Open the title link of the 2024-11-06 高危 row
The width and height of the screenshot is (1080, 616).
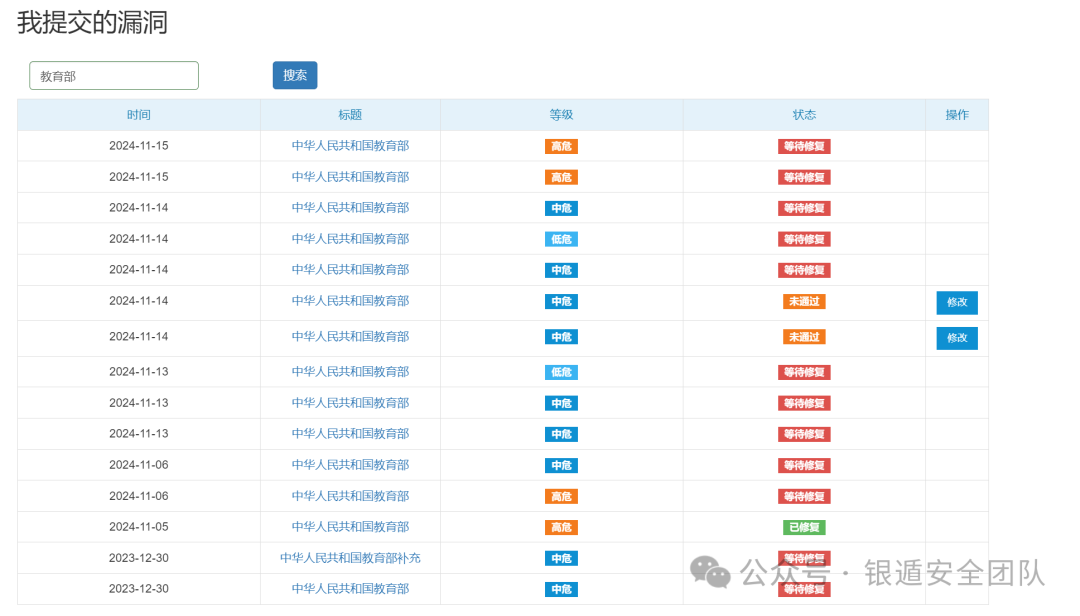pyautogui.click(x=350, y=496)
